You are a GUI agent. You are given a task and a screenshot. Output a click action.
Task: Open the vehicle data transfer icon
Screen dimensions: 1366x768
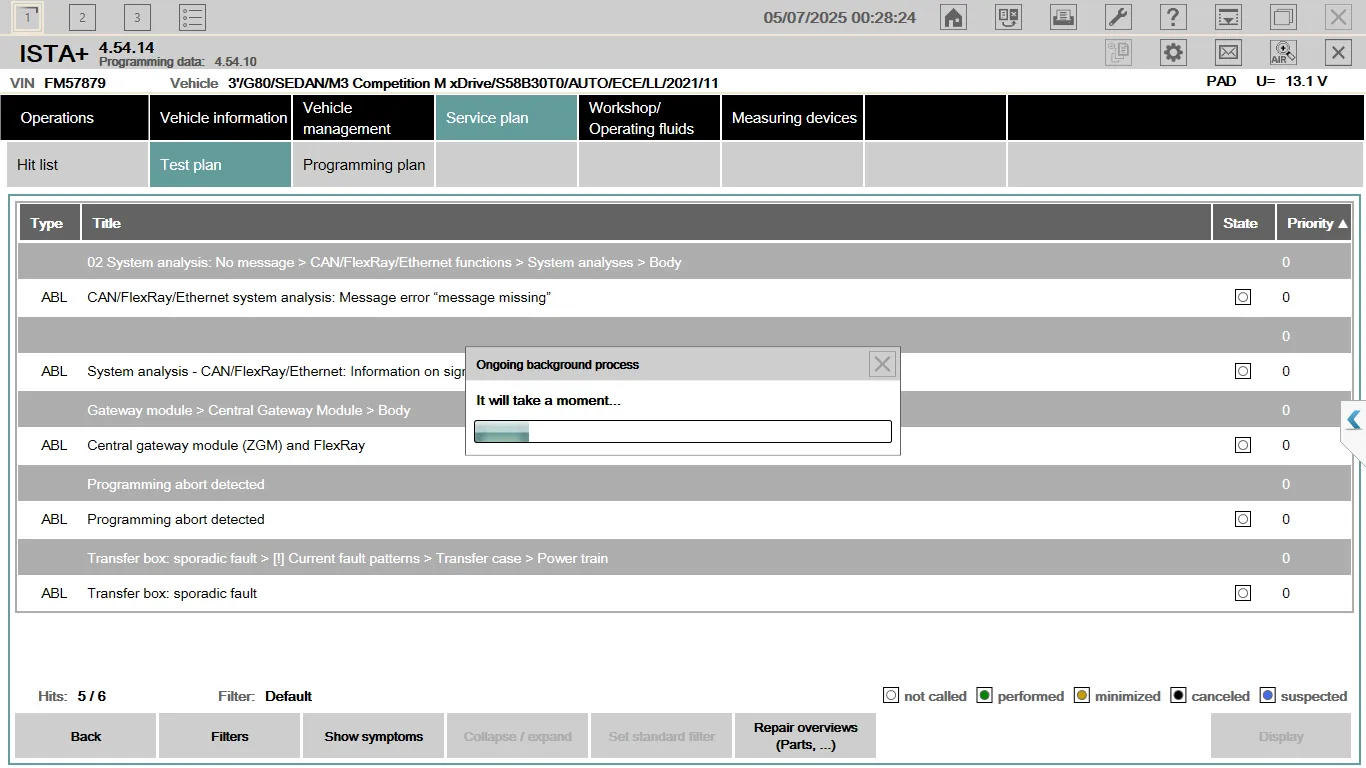pos(1008,17)
